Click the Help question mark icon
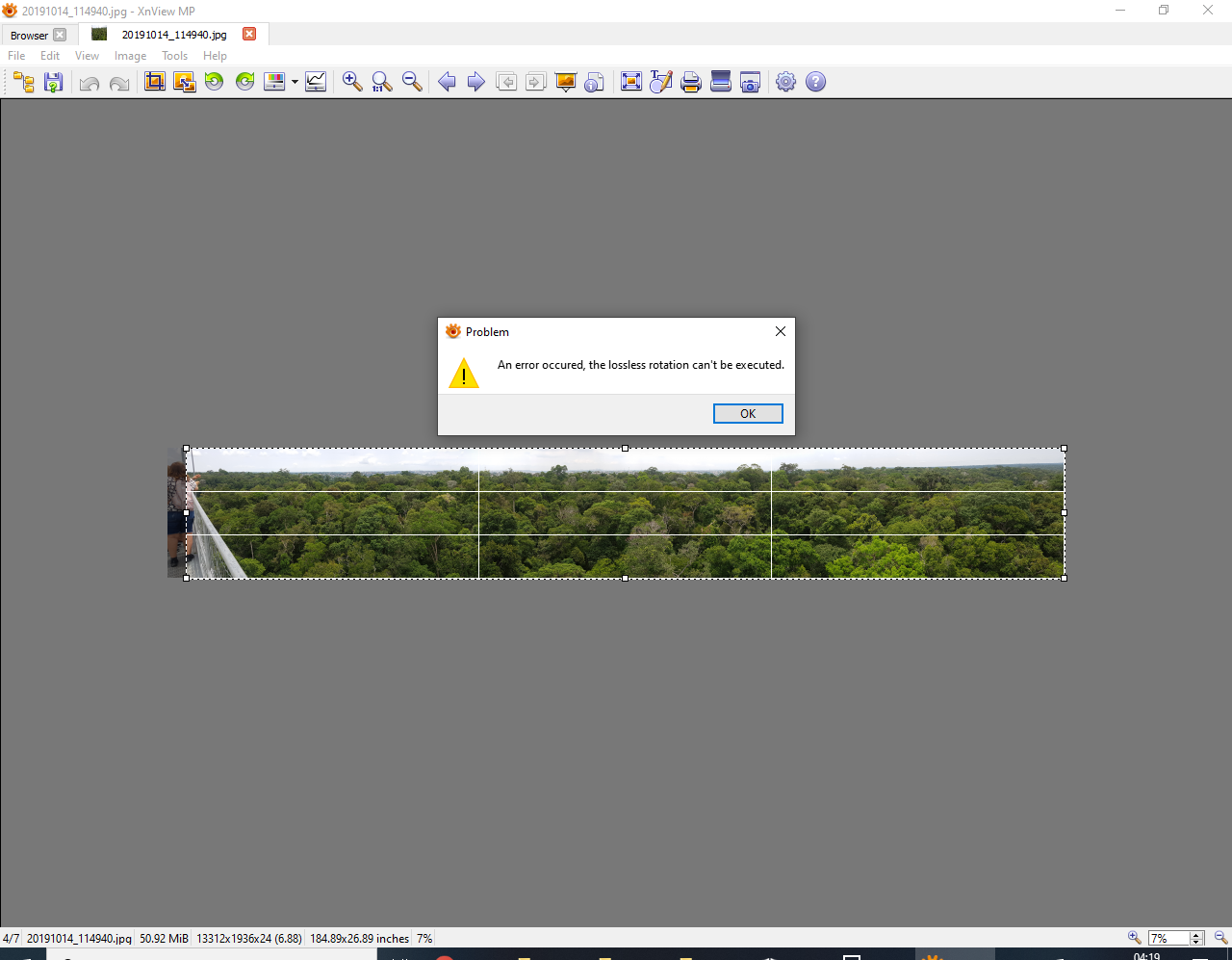This screenshot has height=960, width=1232. [x=816, y=82]
